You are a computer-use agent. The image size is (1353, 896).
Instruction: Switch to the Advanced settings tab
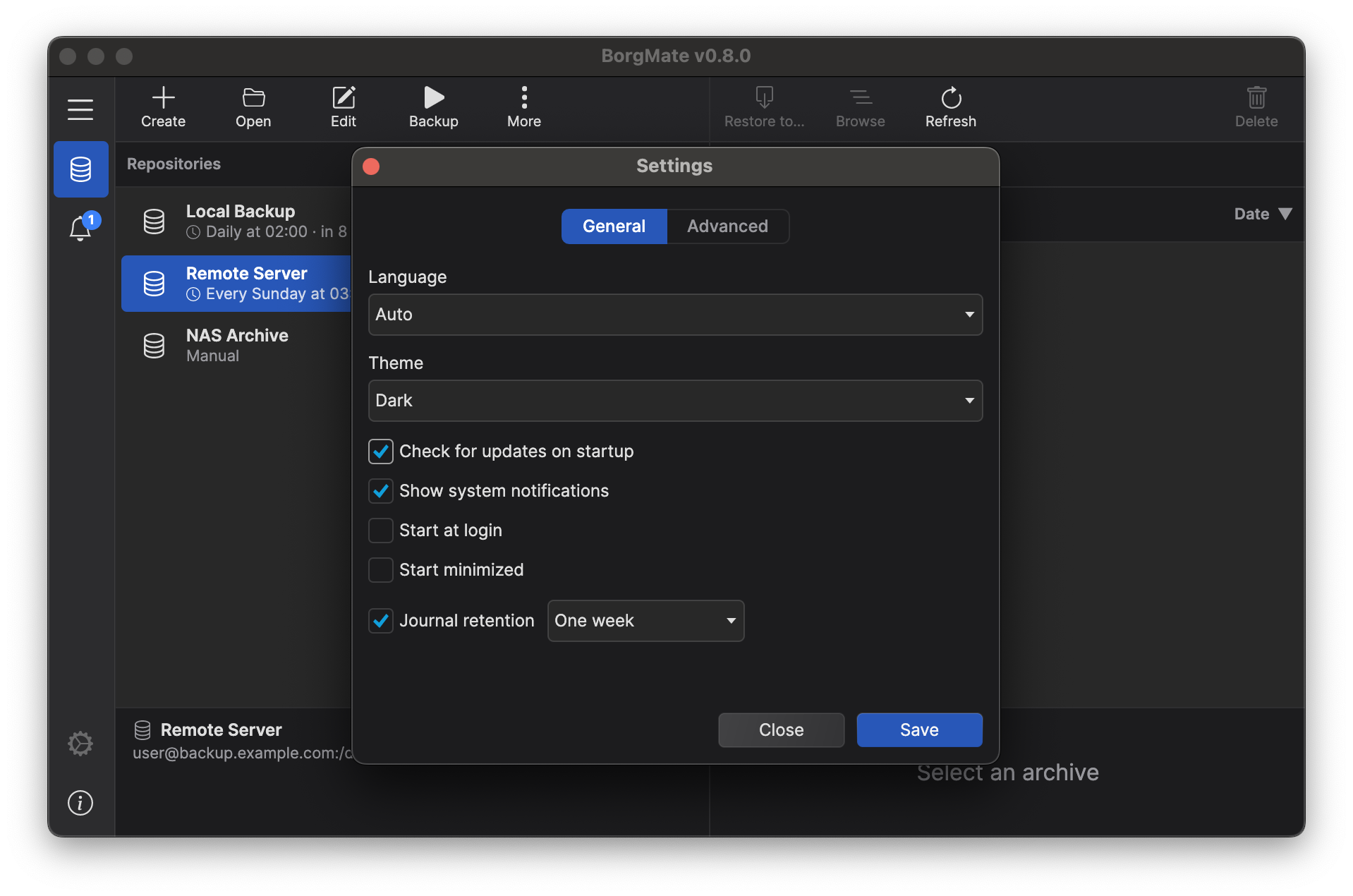[x=727, y=226]
